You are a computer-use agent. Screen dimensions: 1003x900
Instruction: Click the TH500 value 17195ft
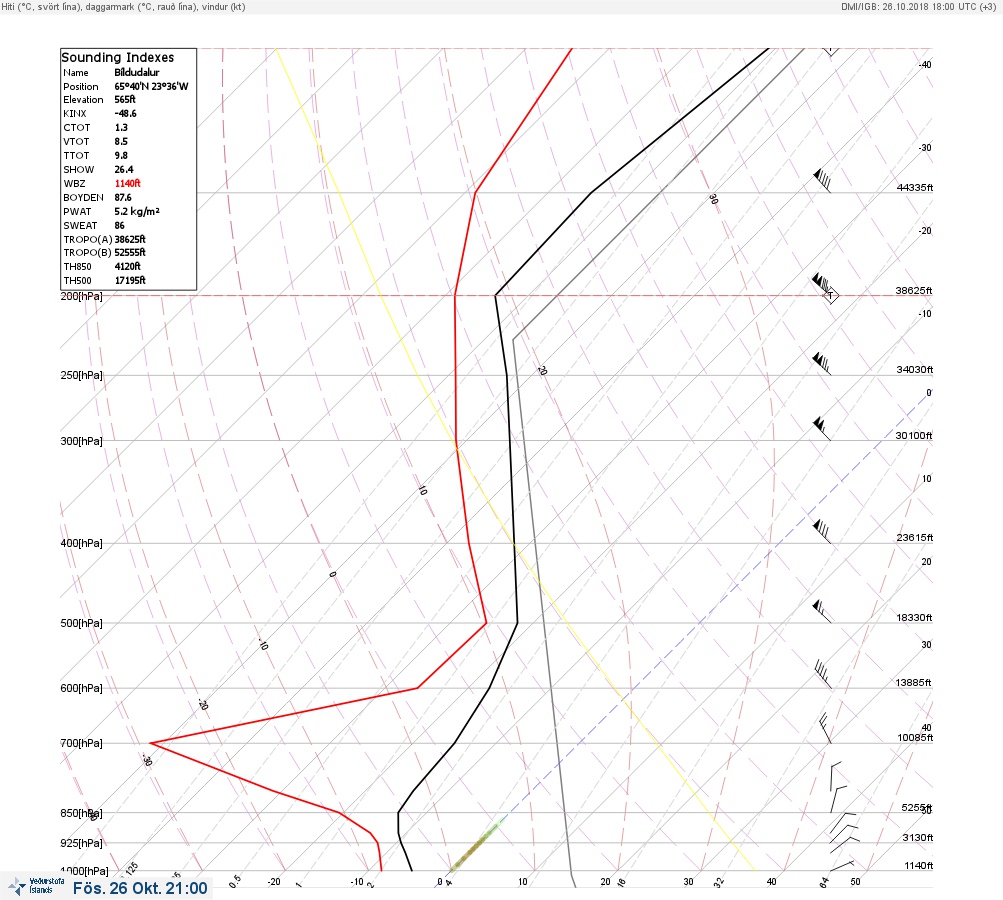click(x=130, y=280)
